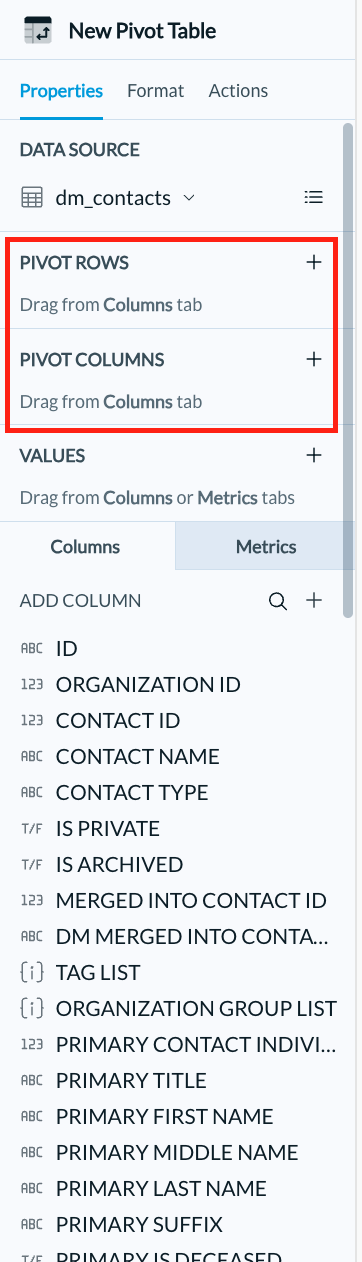Click the New Pivot Table title
The width and height of the screenshot is (362, 1262).
coord(142,32)
